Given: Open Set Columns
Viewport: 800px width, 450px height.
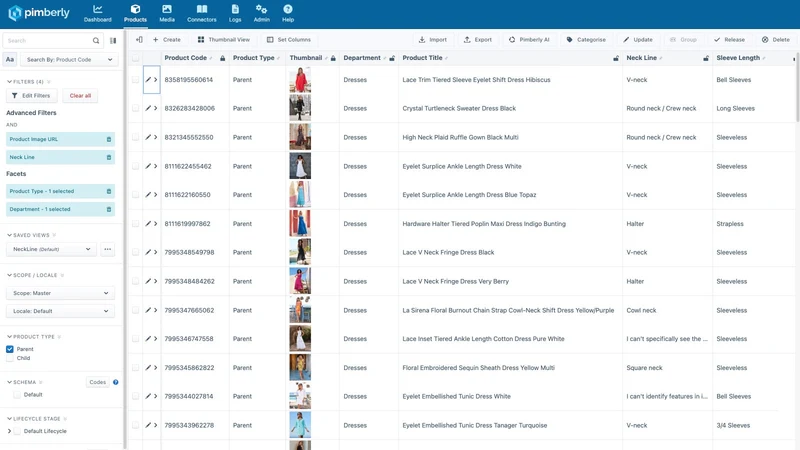Looking at the screenshot, I should [289, 39].
